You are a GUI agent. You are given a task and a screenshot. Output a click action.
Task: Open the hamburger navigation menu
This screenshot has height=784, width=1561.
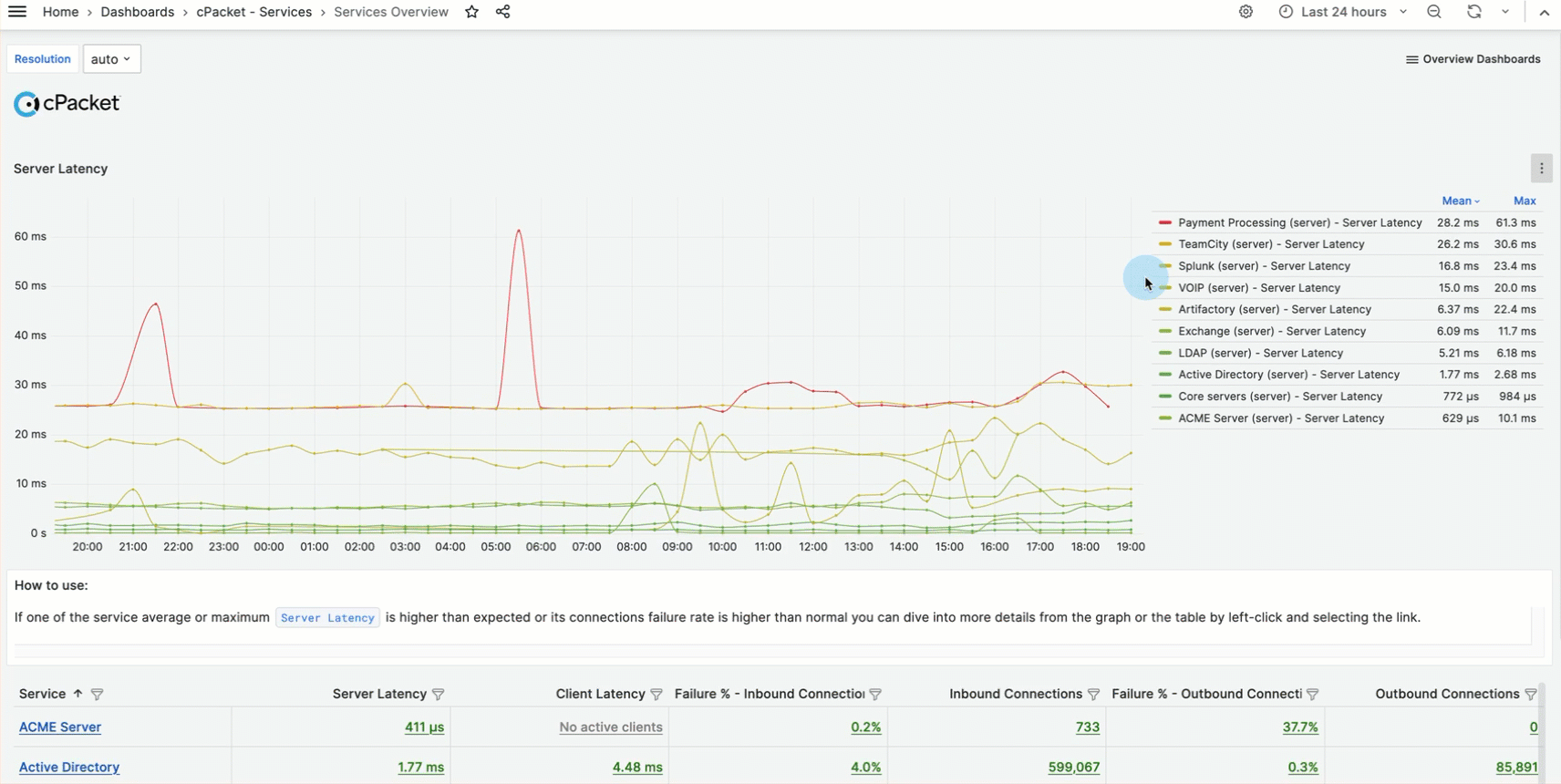[17, 12]
